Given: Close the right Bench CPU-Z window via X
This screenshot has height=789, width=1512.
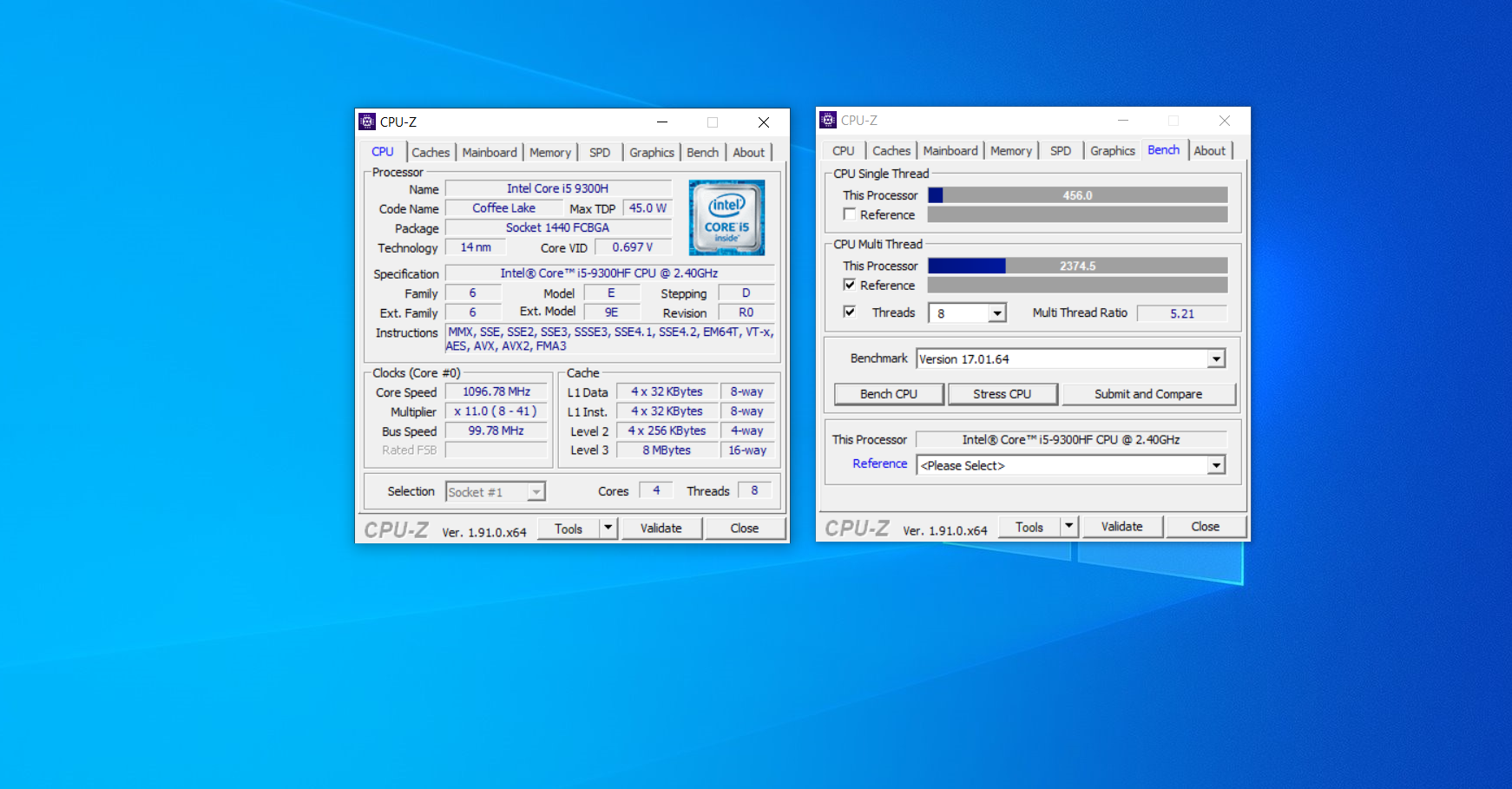Looking at the screenshot, I should click(1225, 121).
